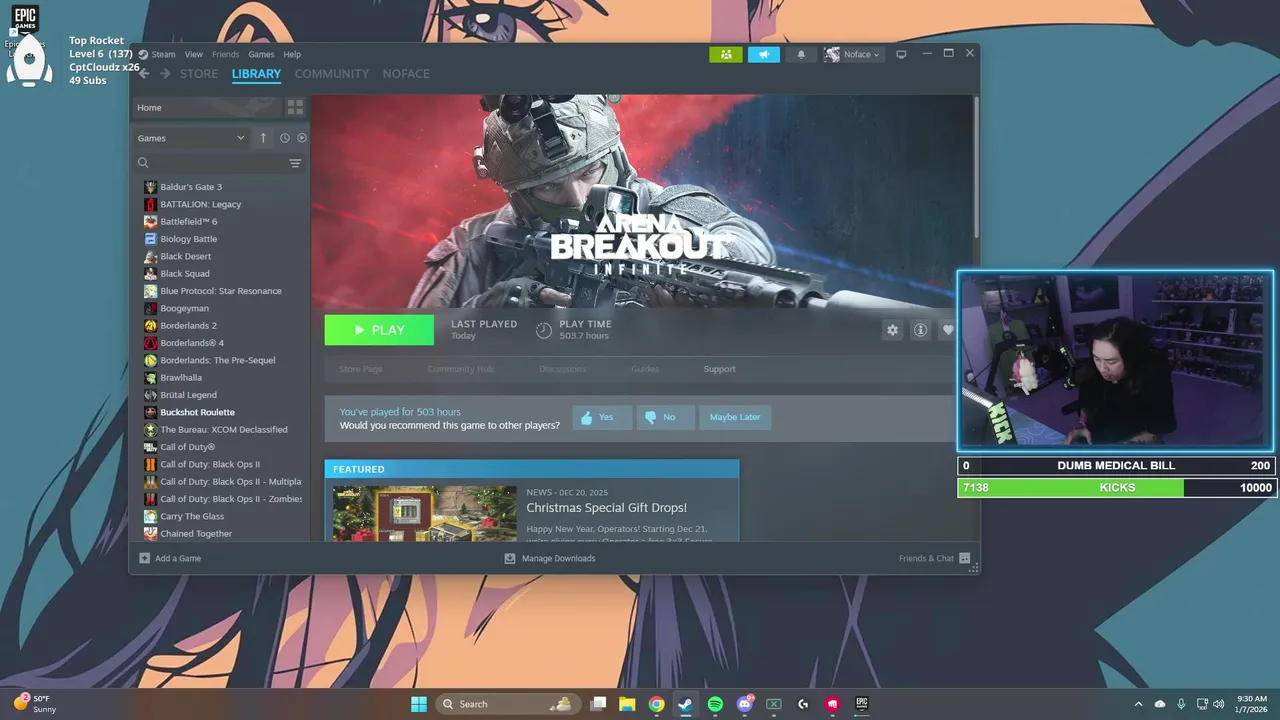This screenshot has width=1280, height=720.
Task: Open the blue announcements megaphone button
Action: tap(763, 54)
